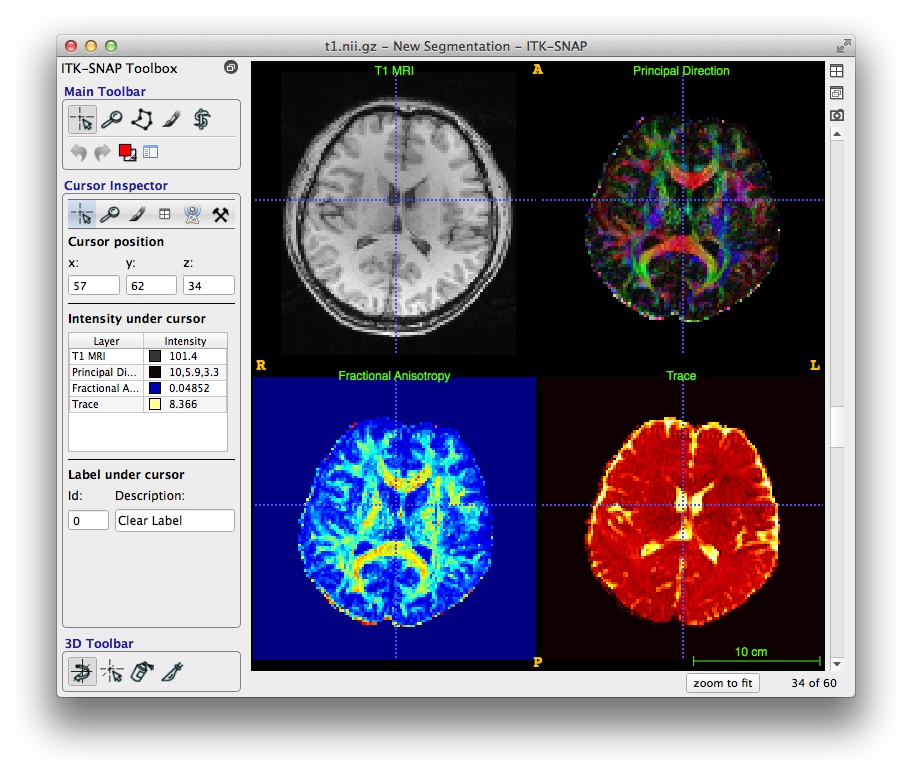Select the snake segmentation tool
The image size is (912, 776).
click(x=202, y=119)
